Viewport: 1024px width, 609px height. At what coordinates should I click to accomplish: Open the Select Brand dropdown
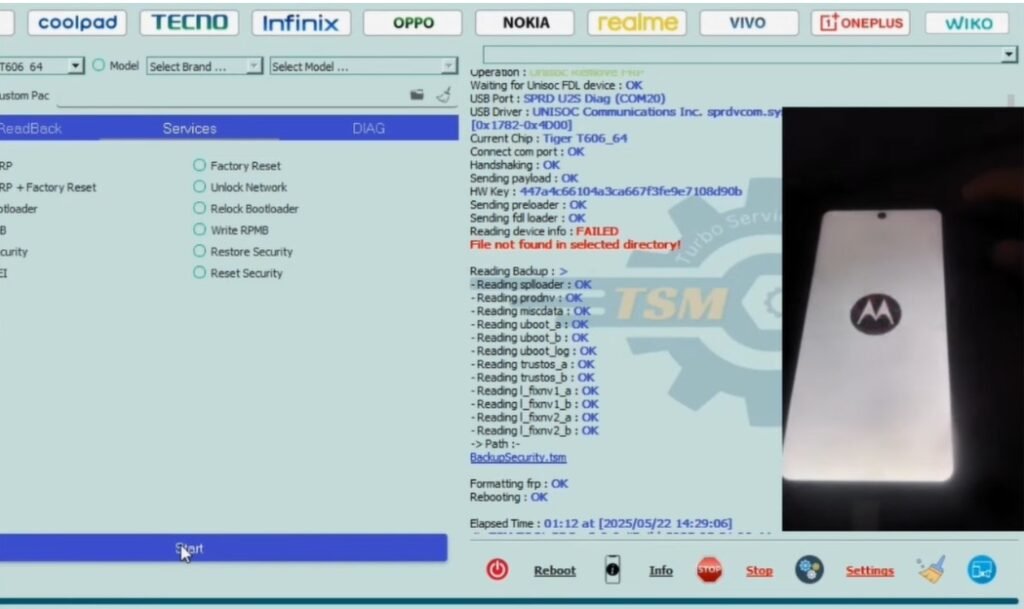tap(254, 66)
